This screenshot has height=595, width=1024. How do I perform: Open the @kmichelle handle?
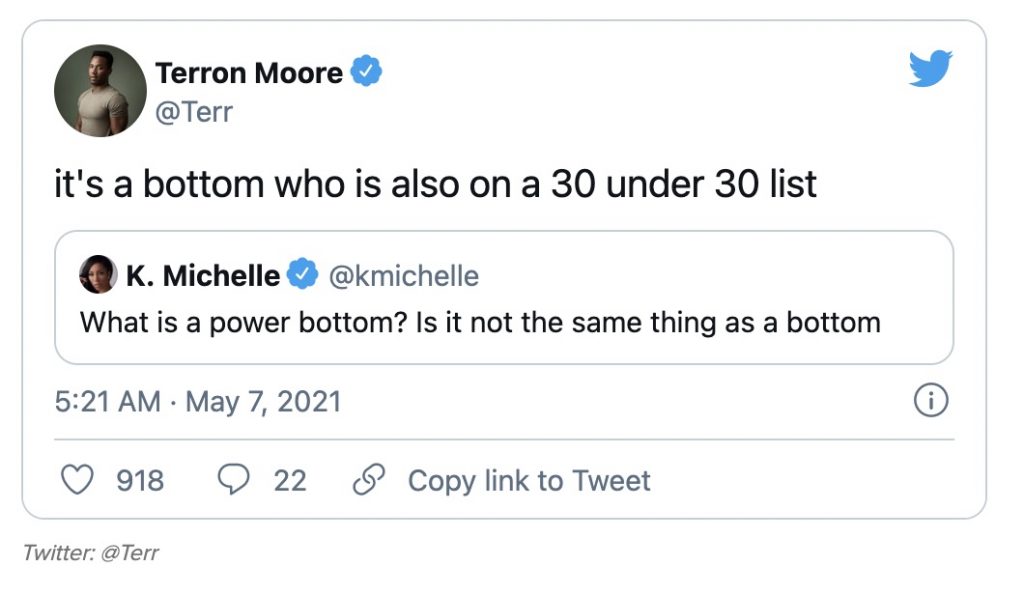(404, 276)
